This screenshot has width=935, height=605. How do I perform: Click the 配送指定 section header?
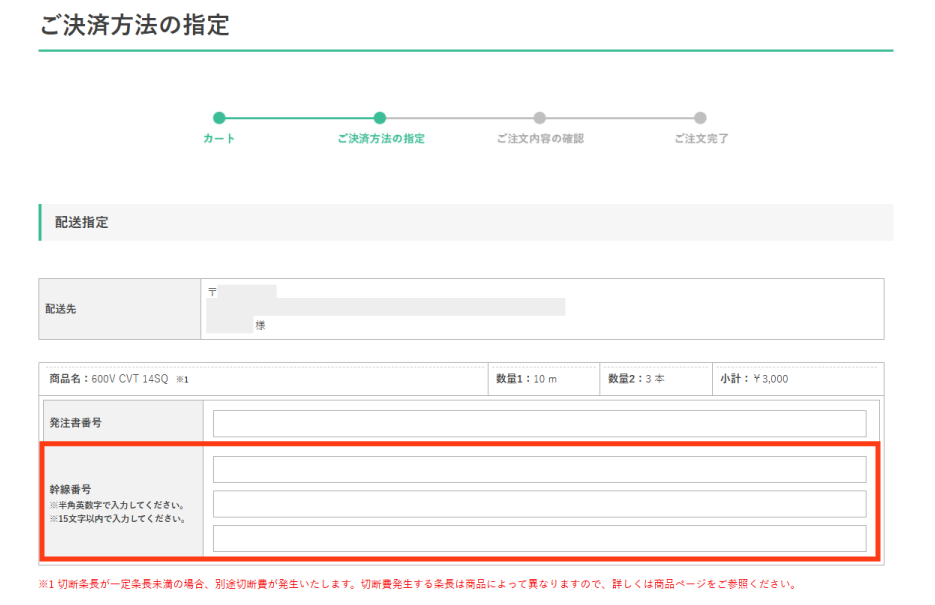pos(82,223)
